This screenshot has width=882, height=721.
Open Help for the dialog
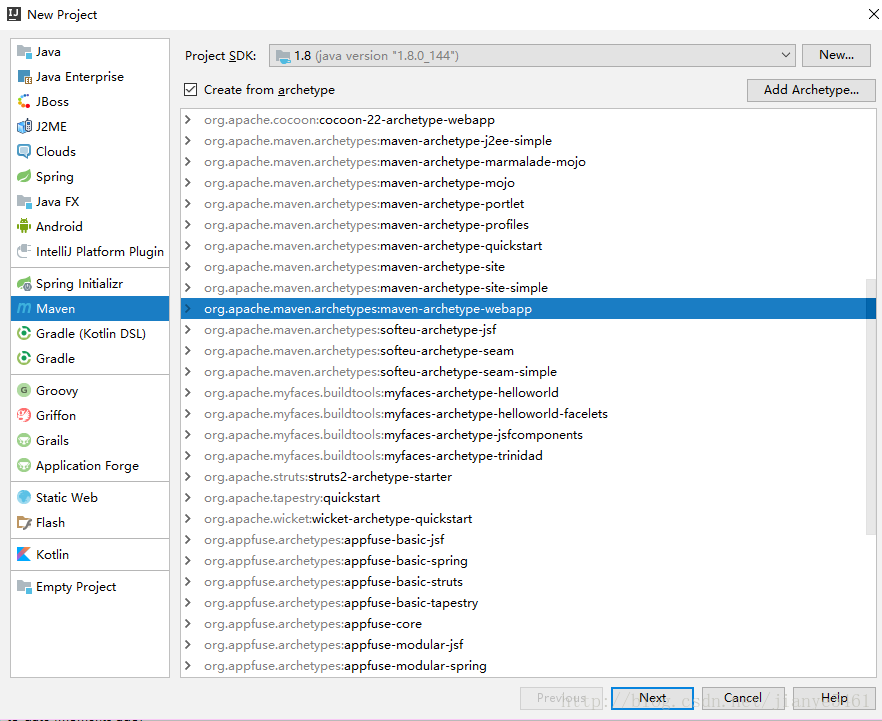[834, 698]
